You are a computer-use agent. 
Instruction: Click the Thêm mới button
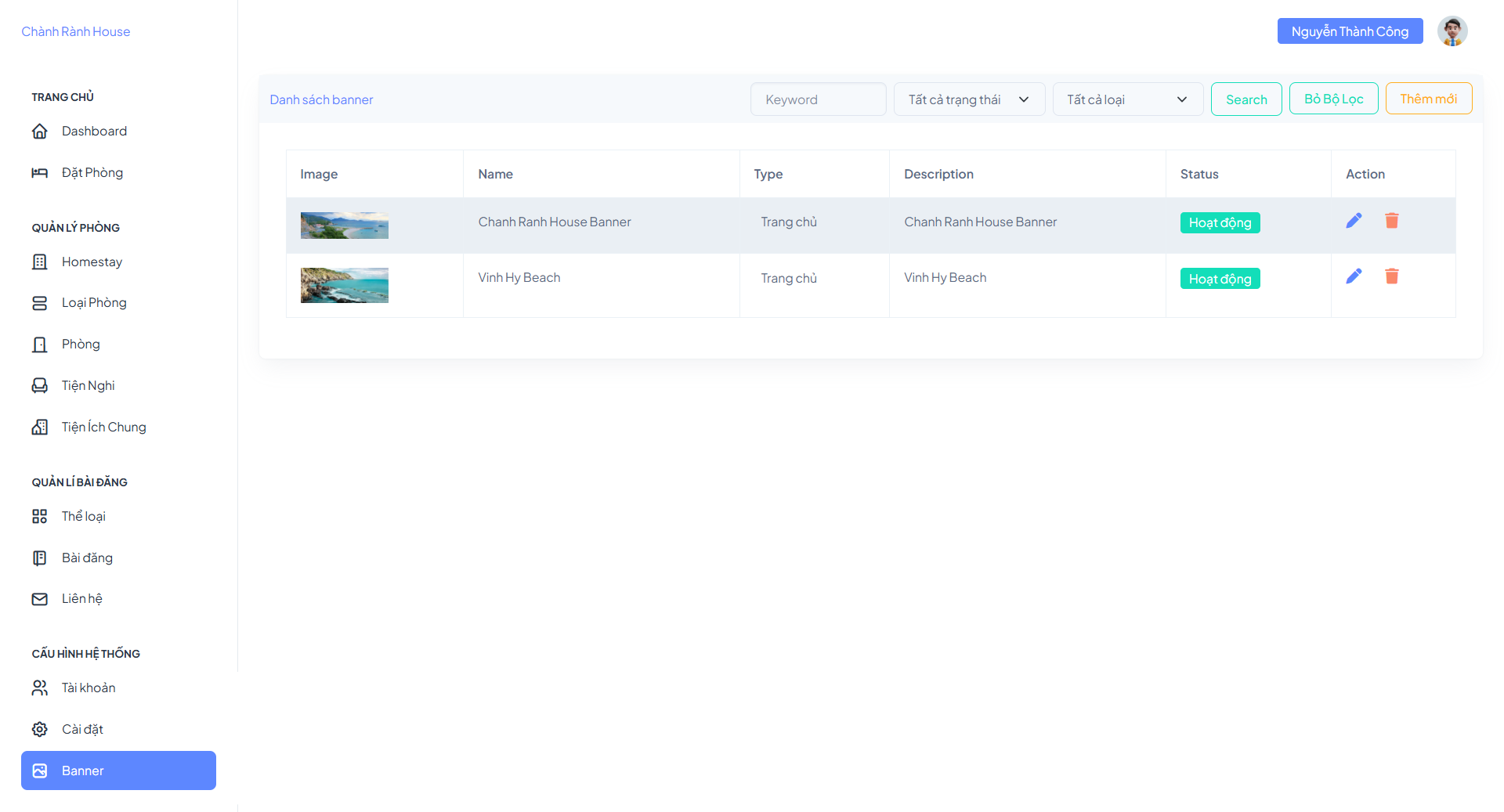click(1428, 99)
